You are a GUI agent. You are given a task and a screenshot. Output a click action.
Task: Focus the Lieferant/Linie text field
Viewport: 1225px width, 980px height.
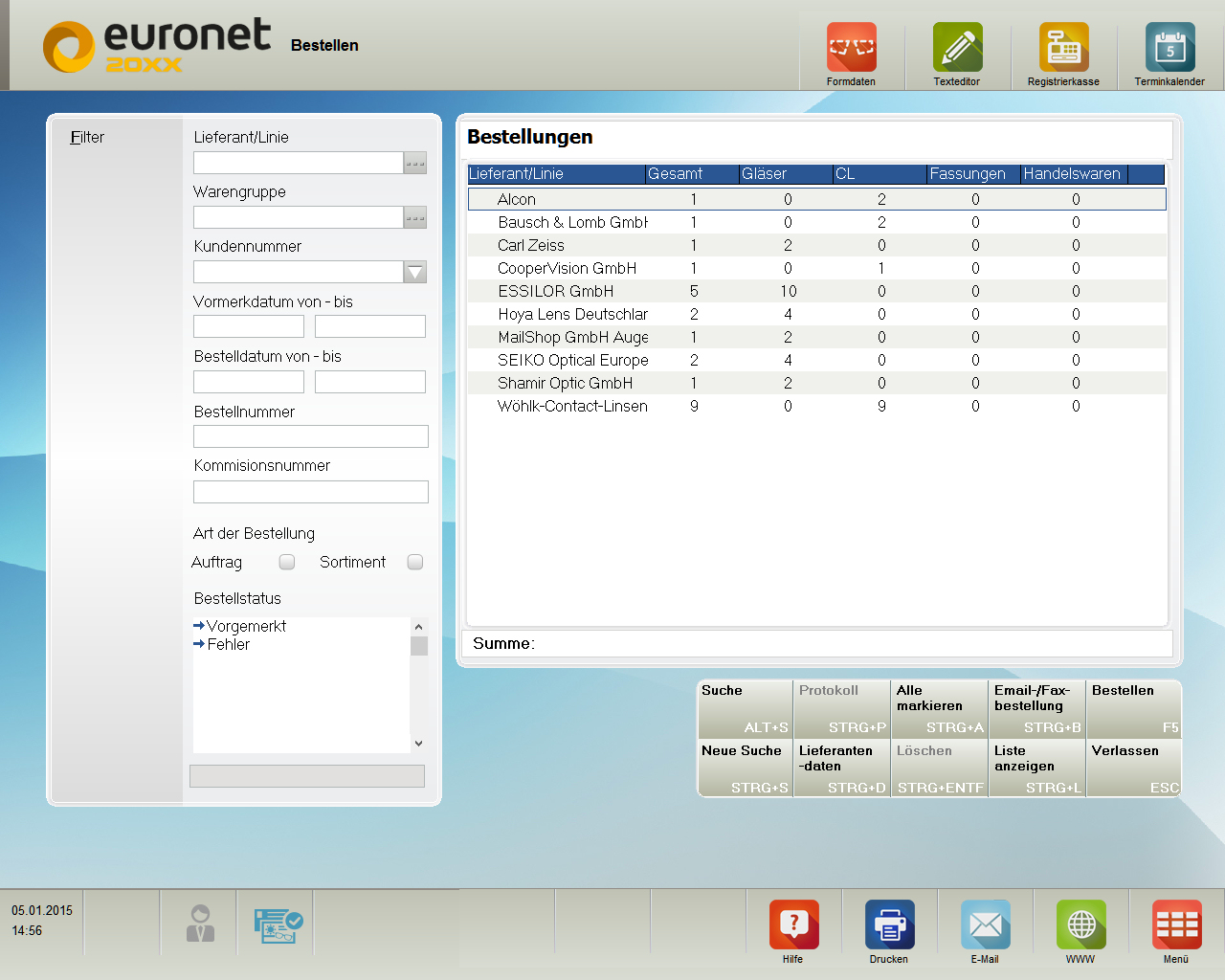[298, 163]
